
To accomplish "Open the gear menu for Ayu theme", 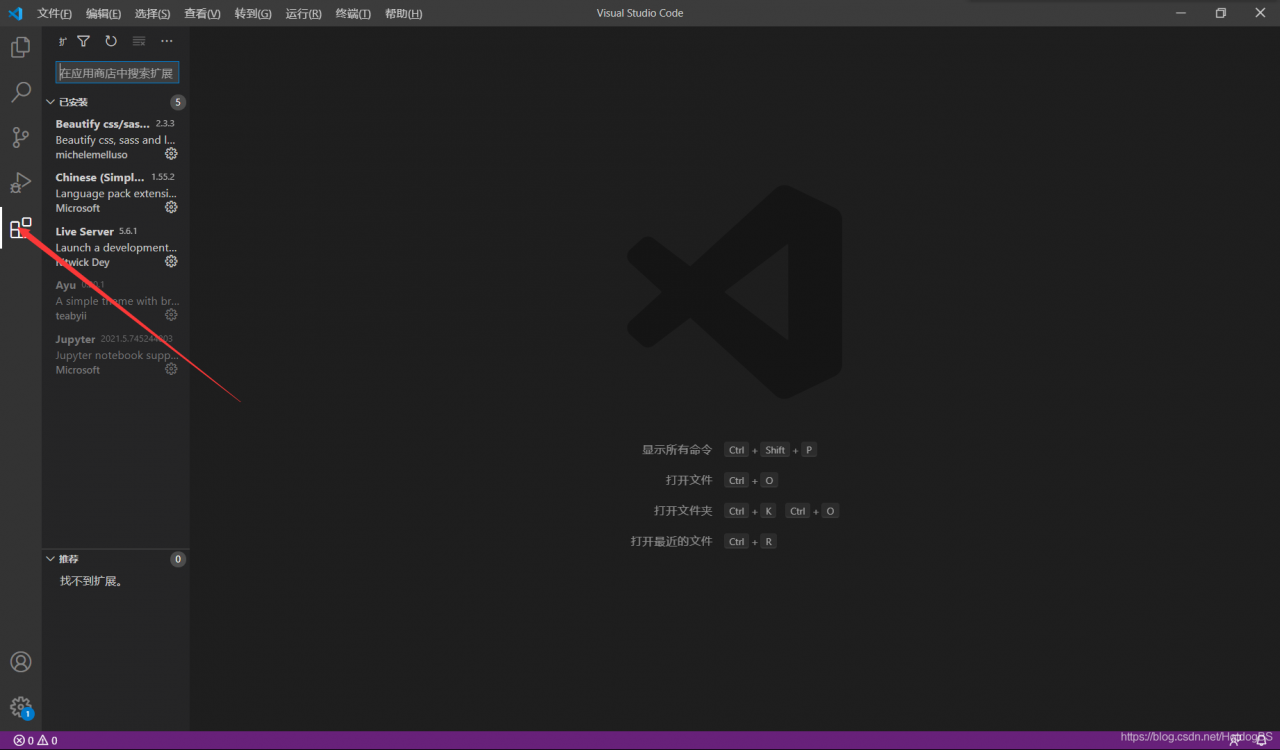I will 171,315.
